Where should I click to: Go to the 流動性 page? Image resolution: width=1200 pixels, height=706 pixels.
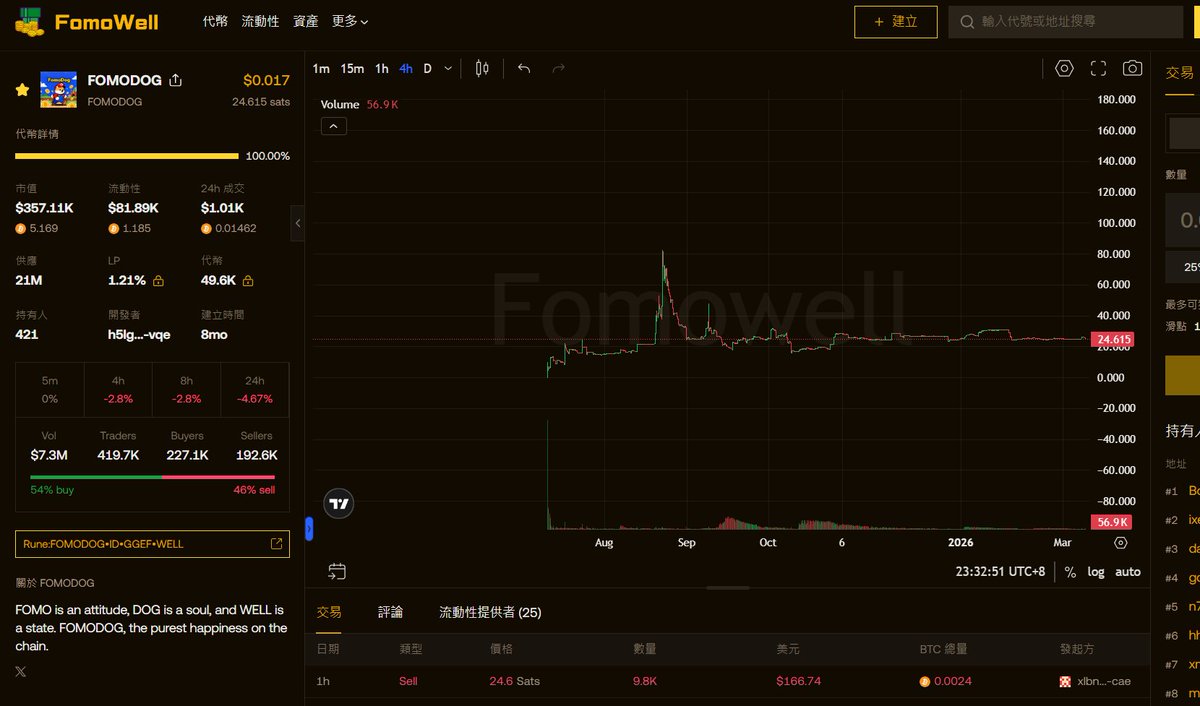pyautogui.click(x=260, y=21)
